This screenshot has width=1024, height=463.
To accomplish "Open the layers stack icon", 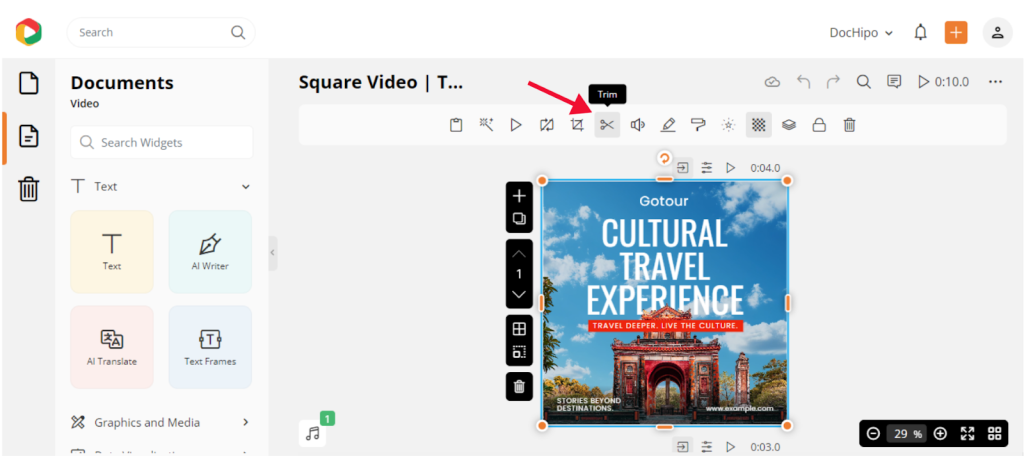I will click(x=789, y=125).
